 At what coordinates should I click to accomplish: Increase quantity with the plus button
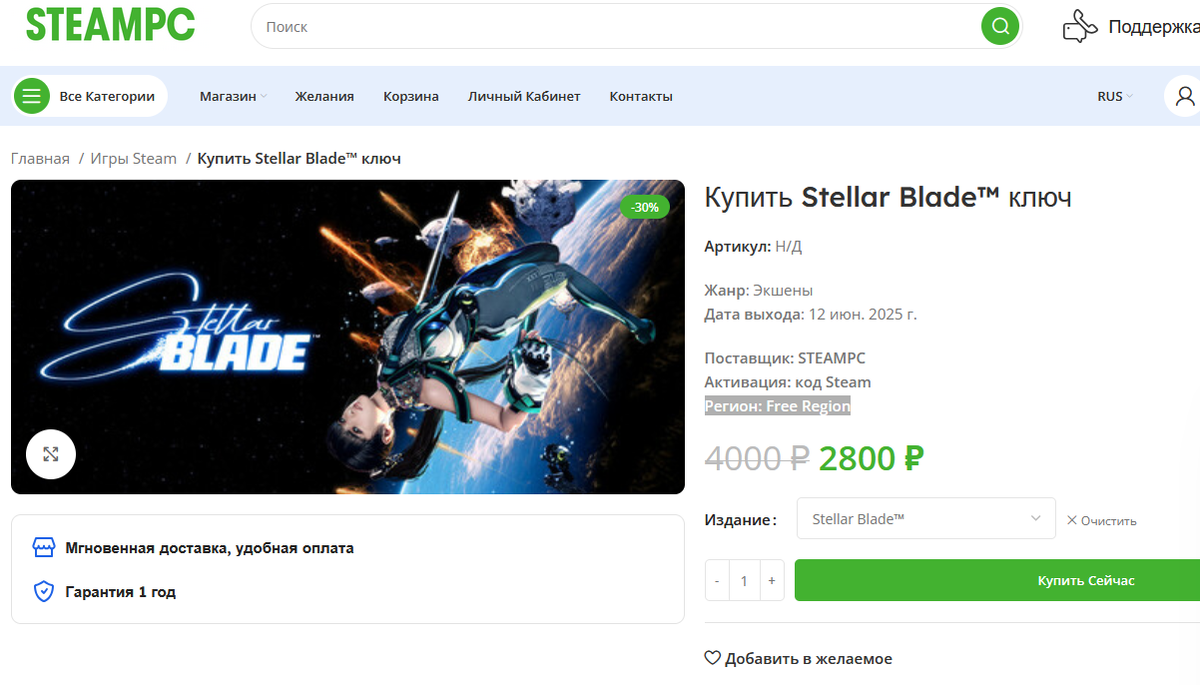pos(771,580)
